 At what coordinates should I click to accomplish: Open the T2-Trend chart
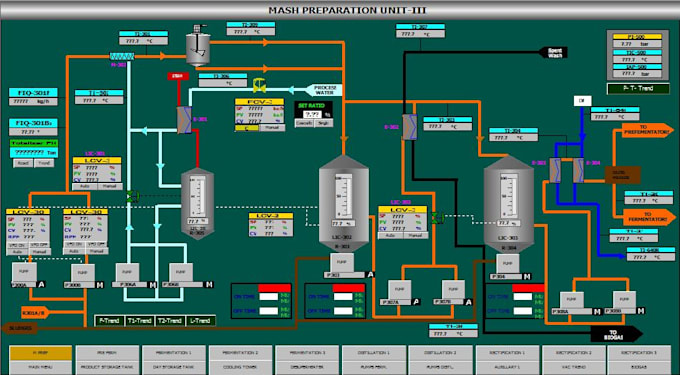(170, 321)
